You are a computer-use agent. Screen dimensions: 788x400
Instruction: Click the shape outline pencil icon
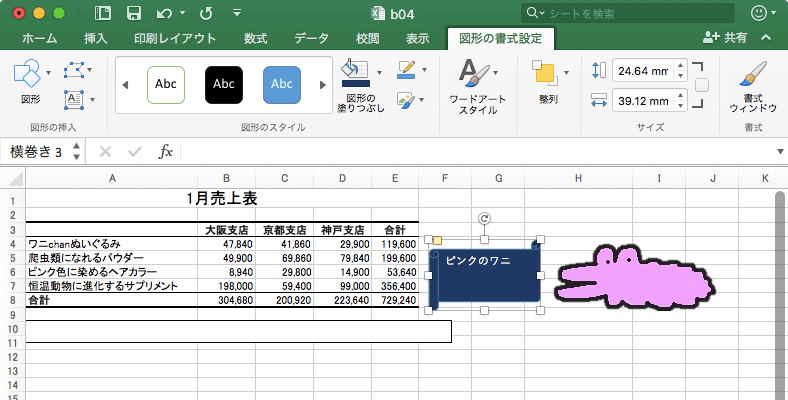click(x=406, y=70)
